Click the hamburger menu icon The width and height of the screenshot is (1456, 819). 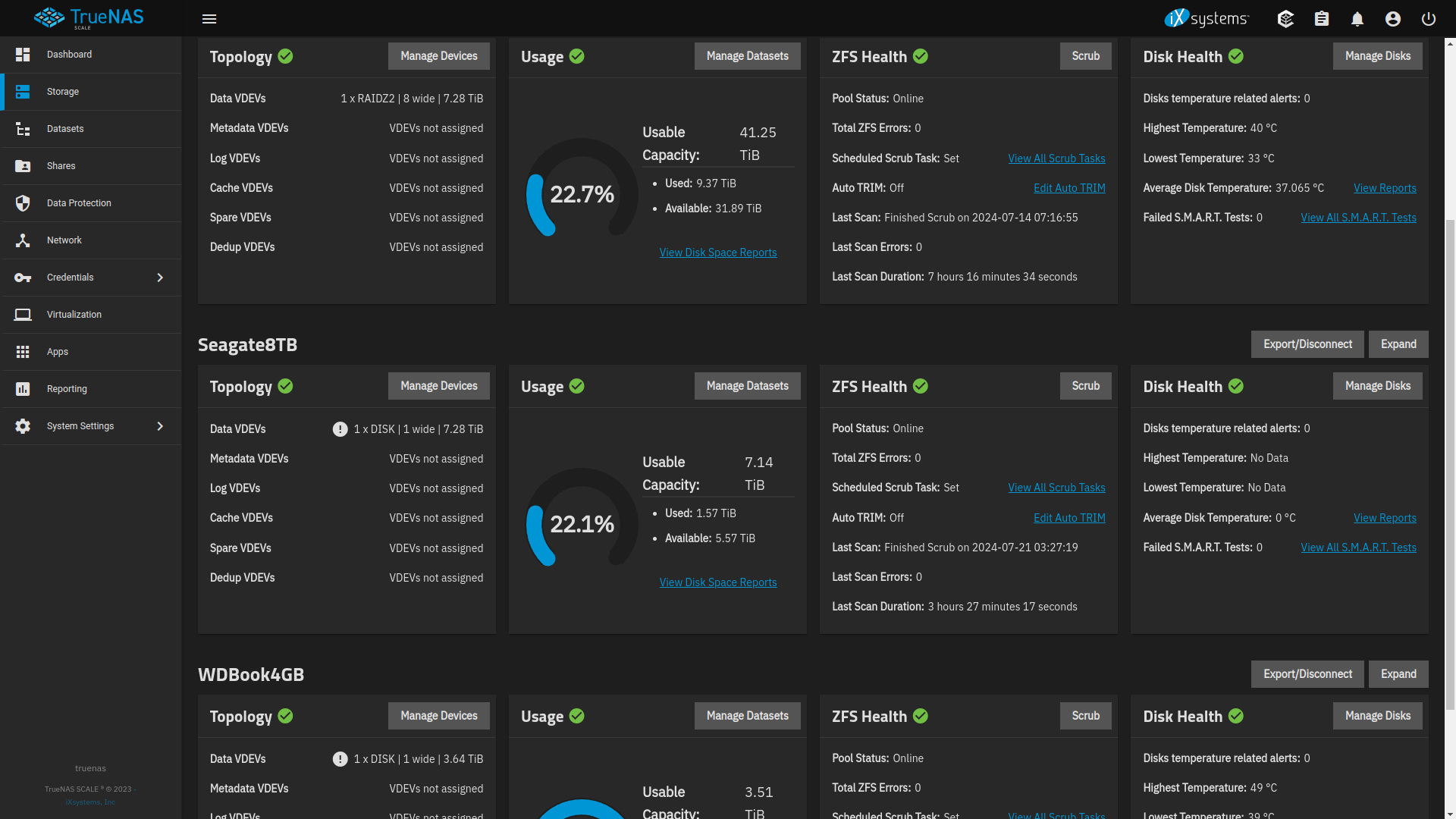pos(209,18)
